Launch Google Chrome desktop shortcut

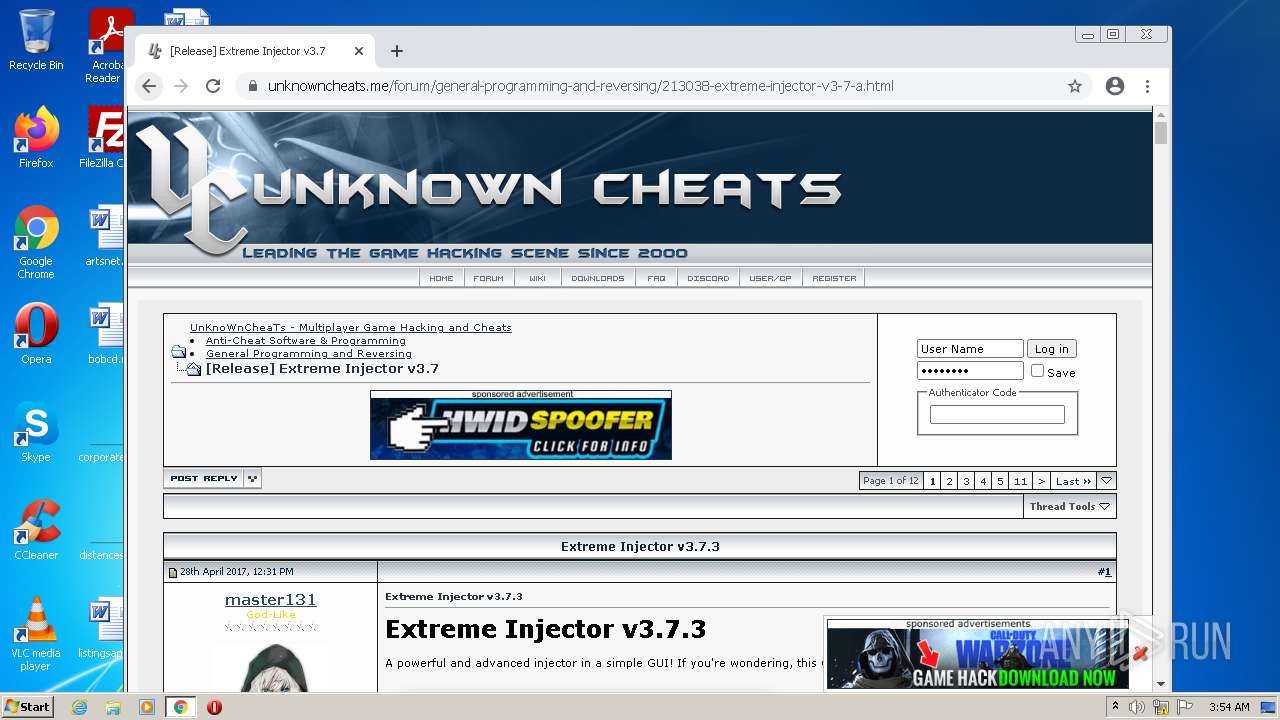click(36, 243)
